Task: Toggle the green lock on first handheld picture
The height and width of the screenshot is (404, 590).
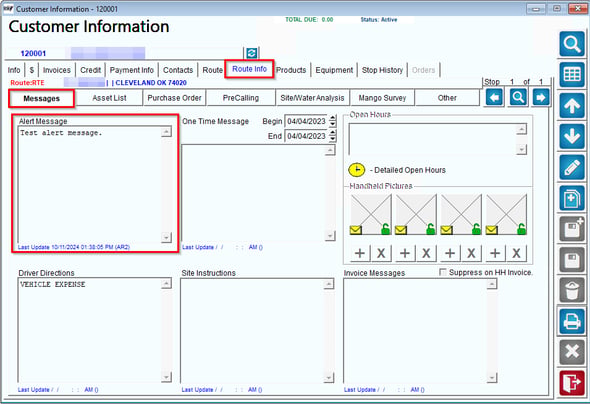Action: coord(385,229)
